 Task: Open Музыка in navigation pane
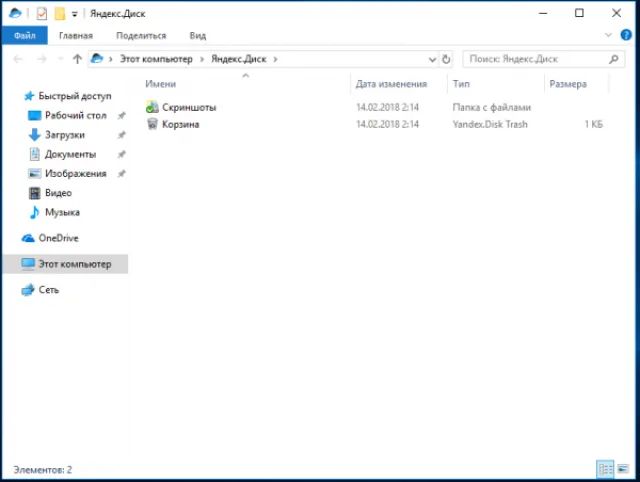(x=62, y=212)
